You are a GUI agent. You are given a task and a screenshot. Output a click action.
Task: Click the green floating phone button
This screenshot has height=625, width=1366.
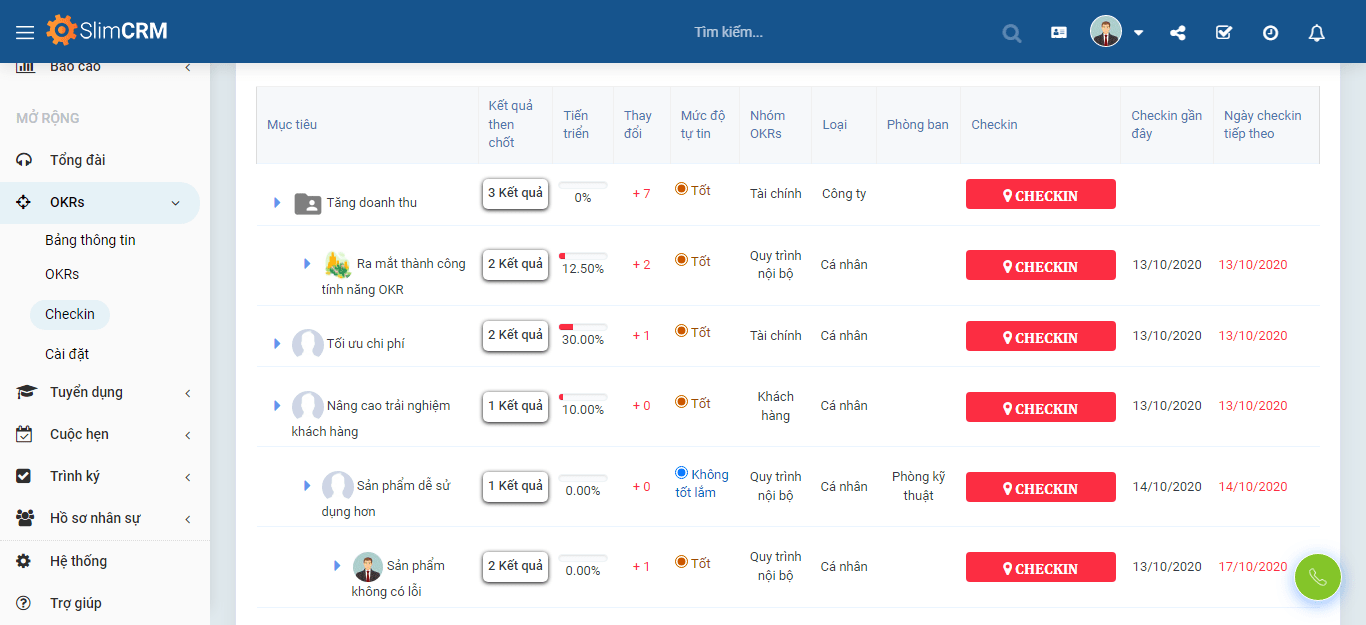[1317, 577]
